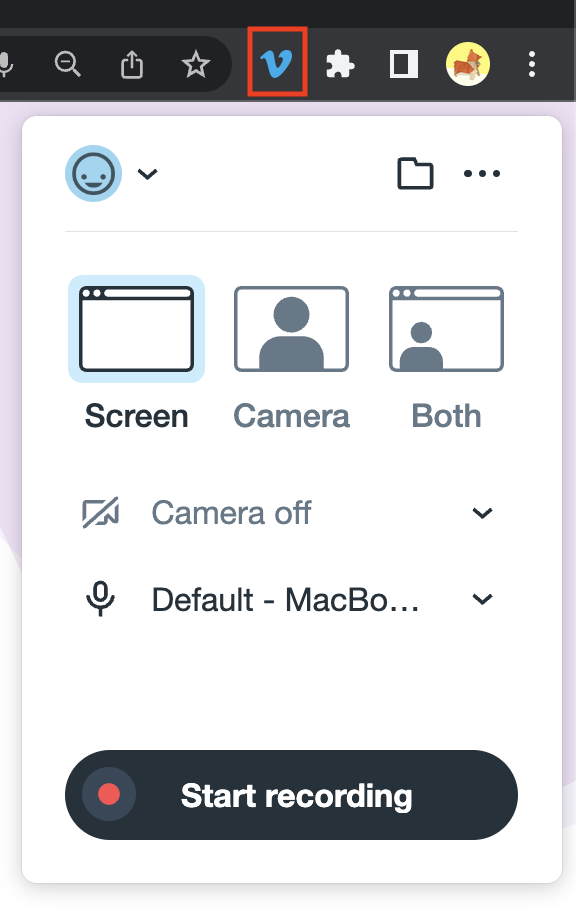This screenshot has width=576, height=908.
Task: Toggle the browser side panel icon
Action: pos(403,64)
